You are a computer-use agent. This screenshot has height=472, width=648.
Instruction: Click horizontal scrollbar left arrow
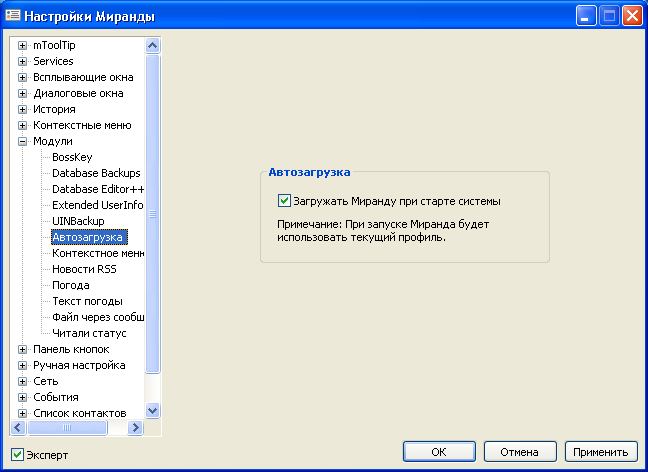click(18, 427)
